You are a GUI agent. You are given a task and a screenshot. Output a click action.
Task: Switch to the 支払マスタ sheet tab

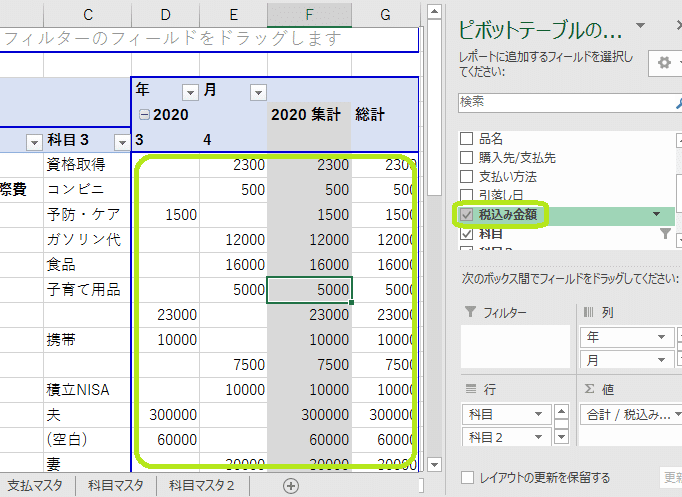[35, 486]
